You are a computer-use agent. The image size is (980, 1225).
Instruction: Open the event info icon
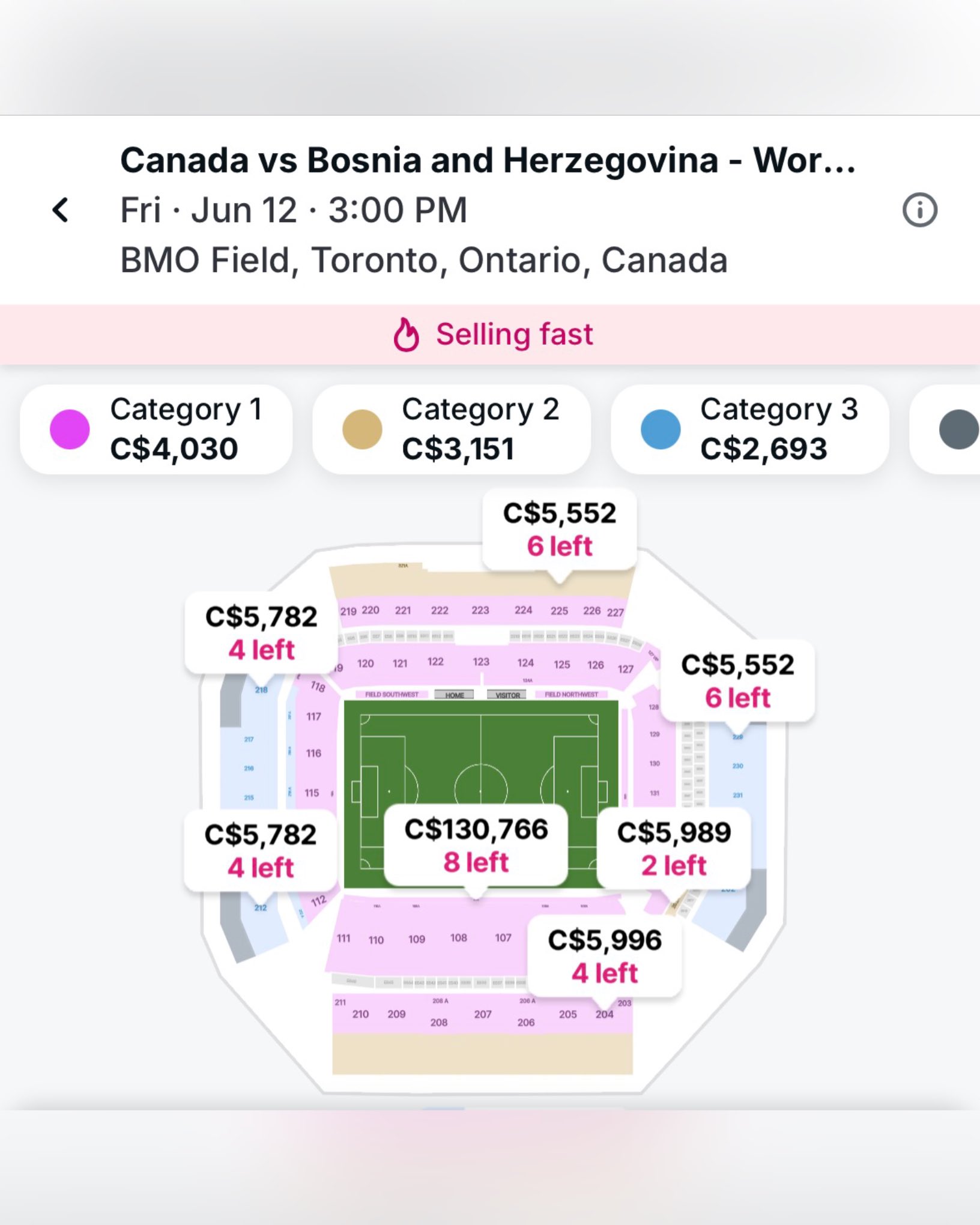point(919,210)
